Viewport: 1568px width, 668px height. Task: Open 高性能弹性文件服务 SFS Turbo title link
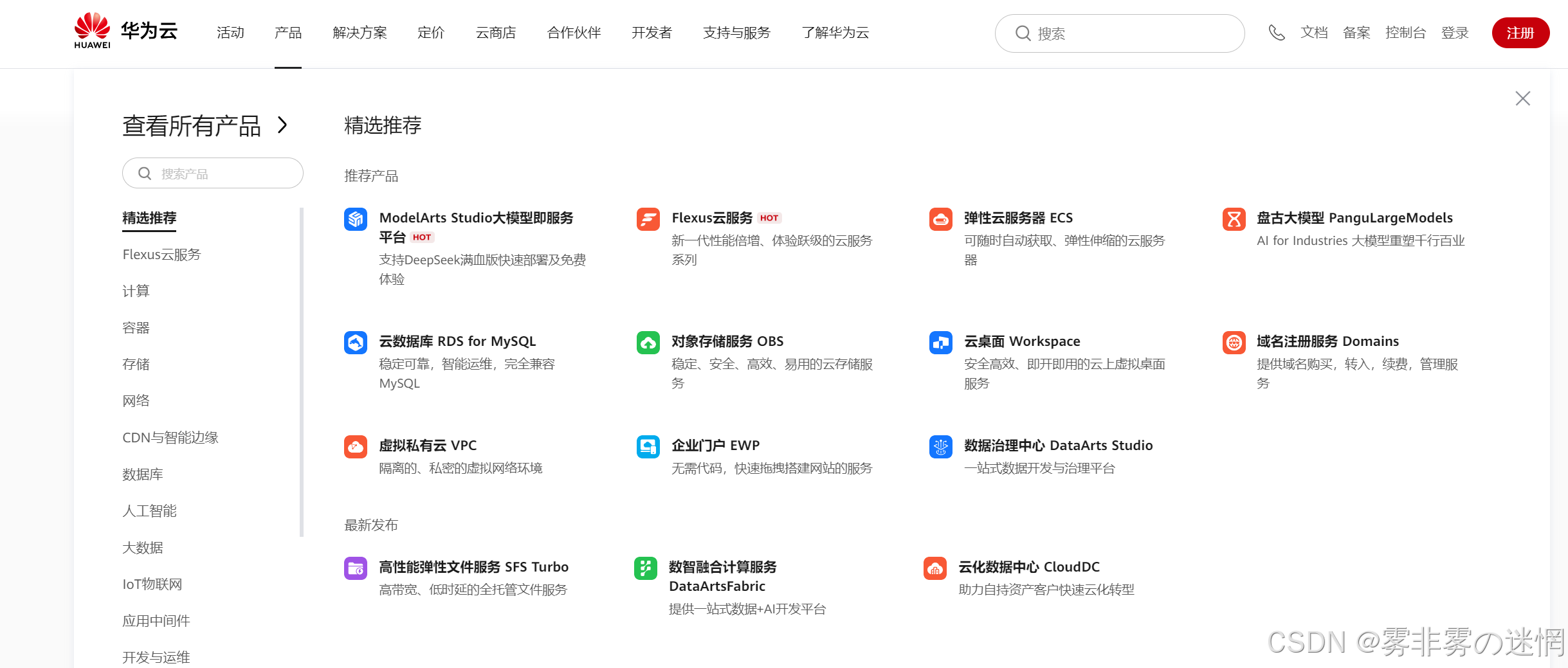coord(474,567)
